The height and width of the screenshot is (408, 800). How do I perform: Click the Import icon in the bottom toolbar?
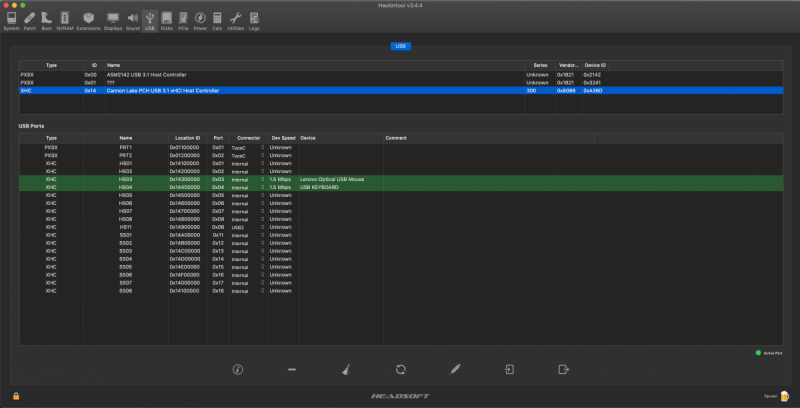coord(509,369)
